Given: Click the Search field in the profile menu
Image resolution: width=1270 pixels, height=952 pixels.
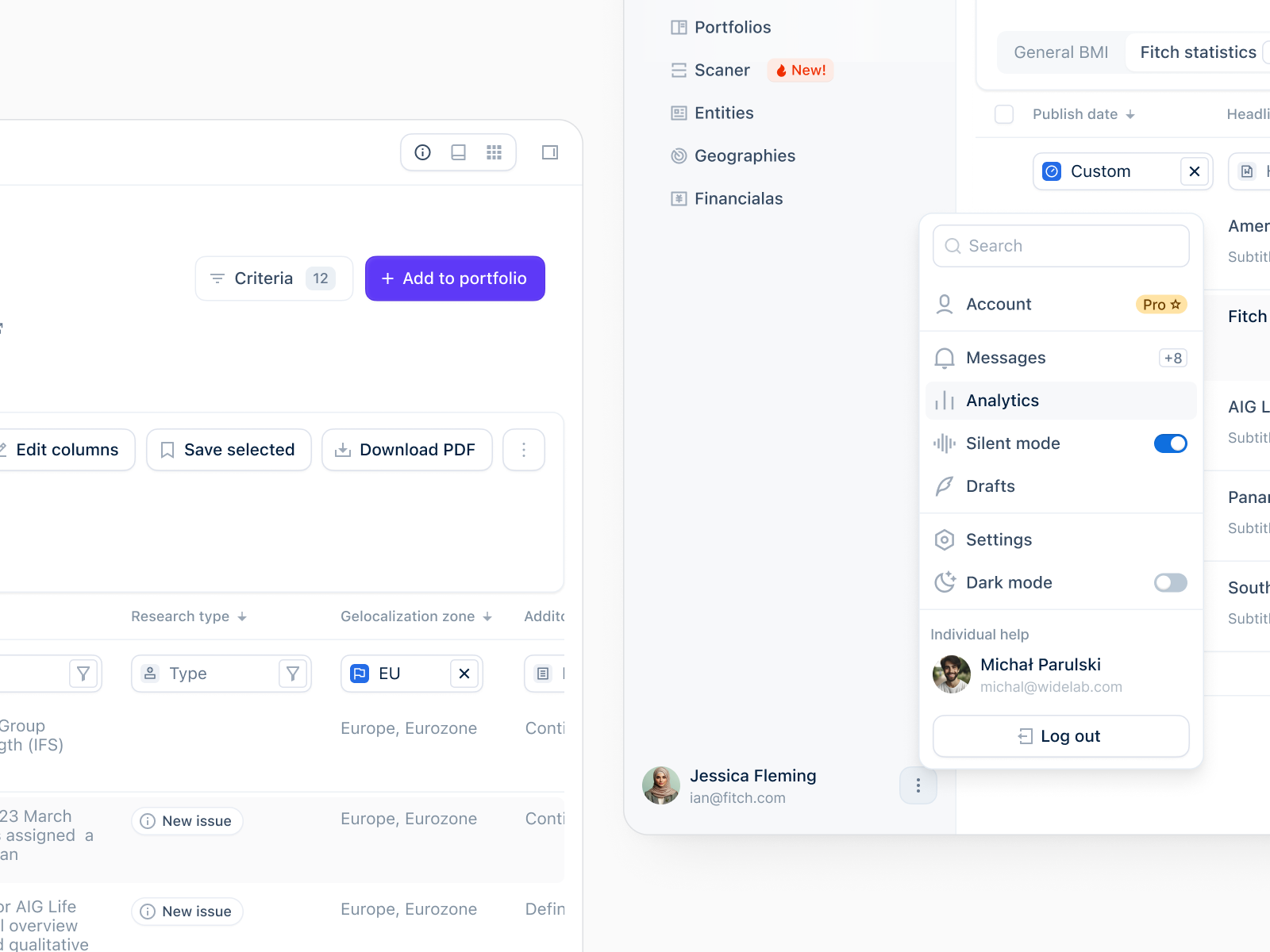Looking at the screenshot, I should tap(1060, 246).
